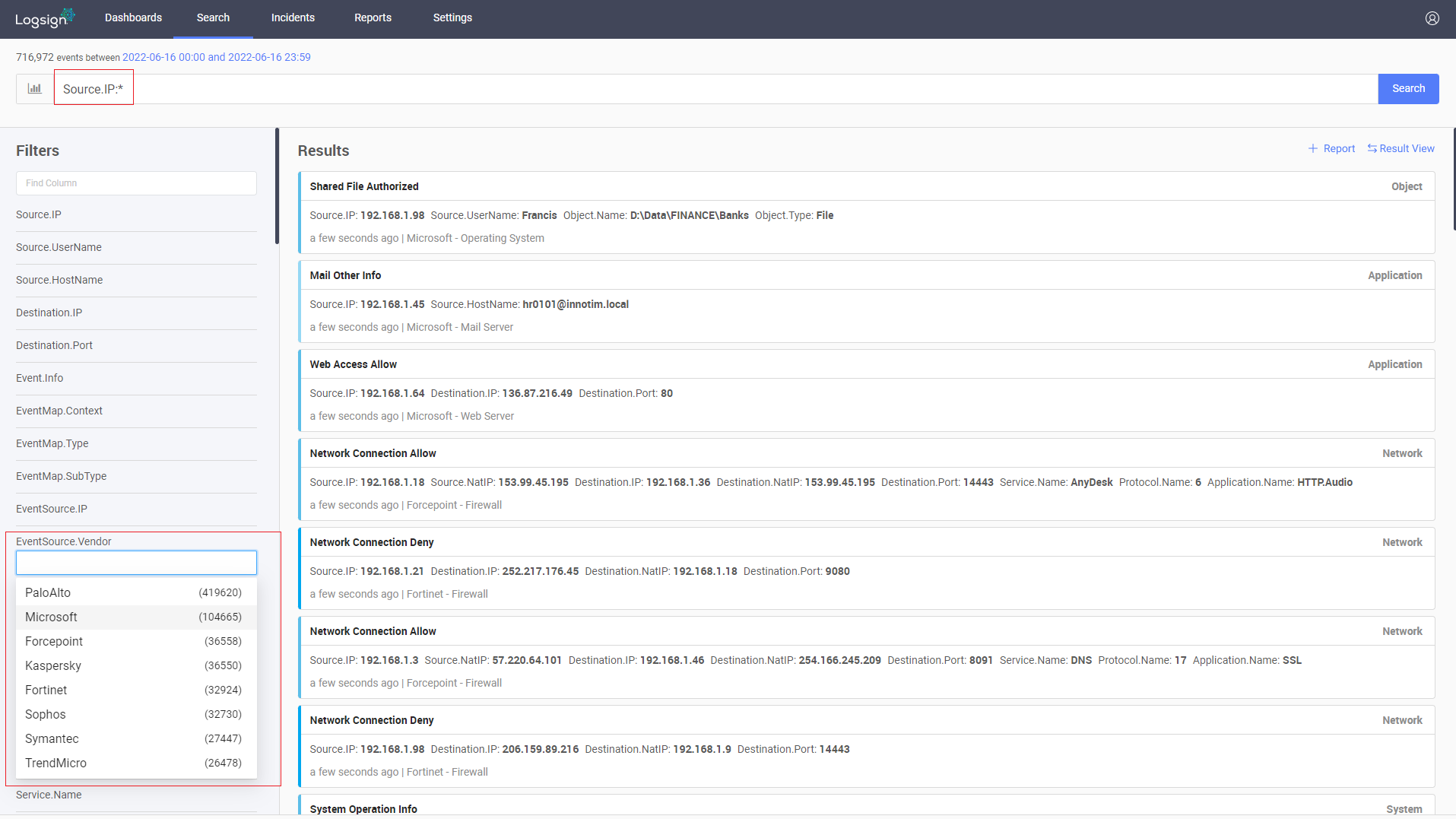The width and height of the screenshot is (1456, 819).
Task: Open the Incidents menu
Action: pos(293,17)
